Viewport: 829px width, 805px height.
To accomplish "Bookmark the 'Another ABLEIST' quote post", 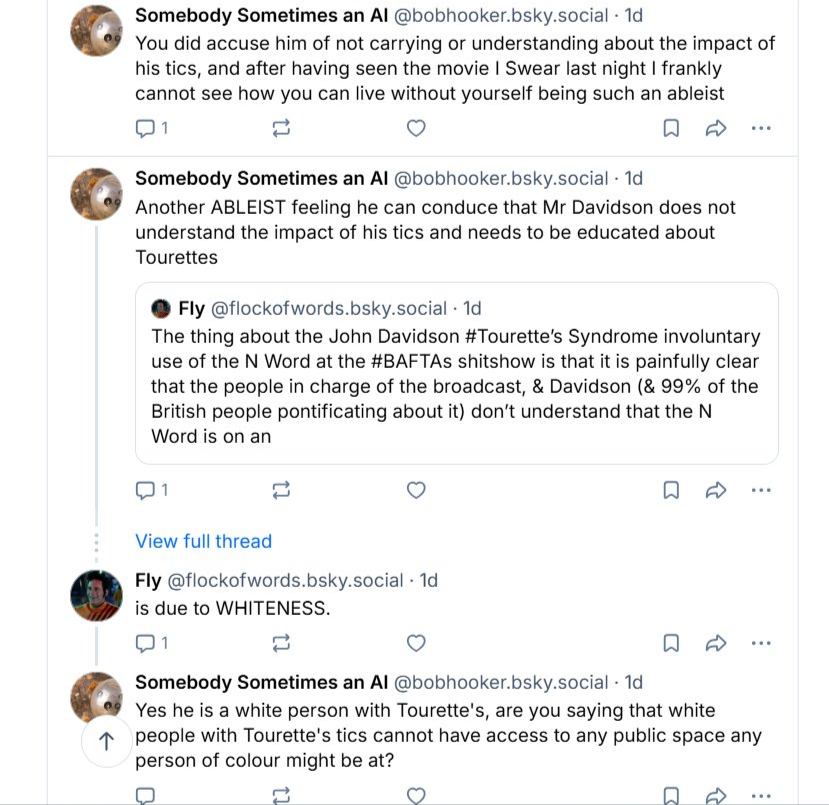I will pos(672,490).
